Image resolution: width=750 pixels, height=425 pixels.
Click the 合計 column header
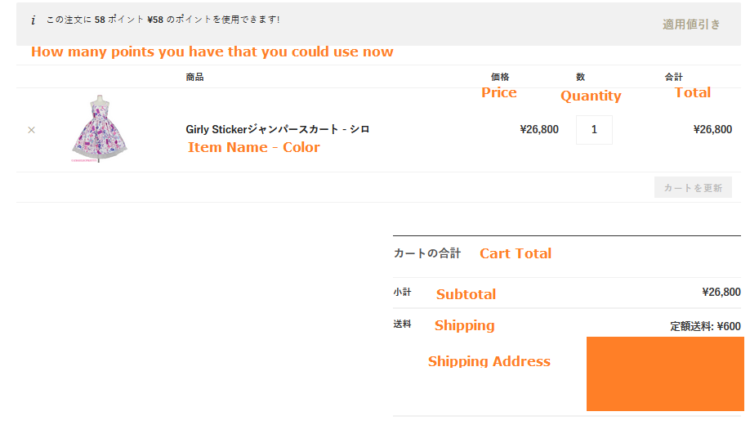pos(674,77)
